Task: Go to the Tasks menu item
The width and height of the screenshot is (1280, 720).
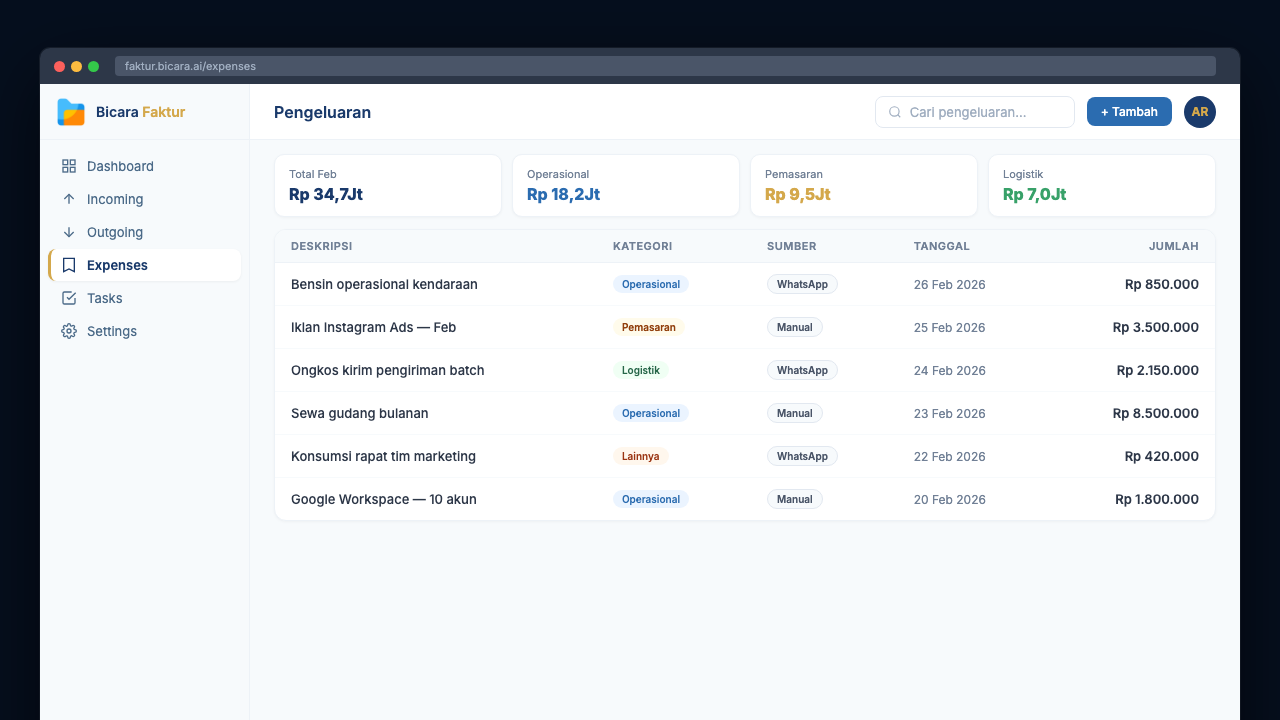Action: point(105,298)
